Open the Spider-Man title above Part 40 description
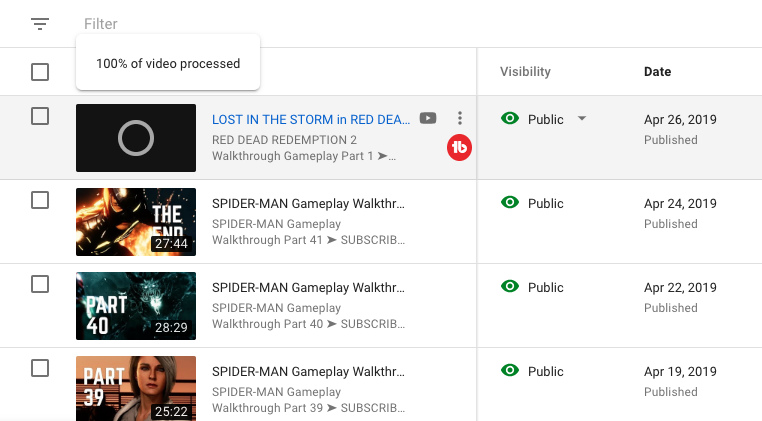The width and height of the screenshot is (762, 421). pyautogui.click(x=308, y=288)
